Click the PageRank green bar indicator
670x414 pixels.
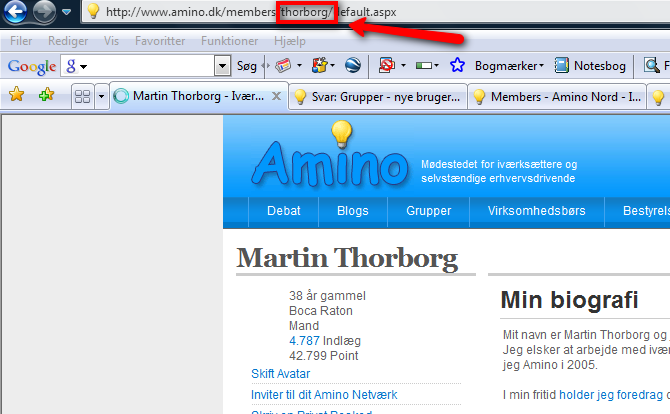(424, 66)
